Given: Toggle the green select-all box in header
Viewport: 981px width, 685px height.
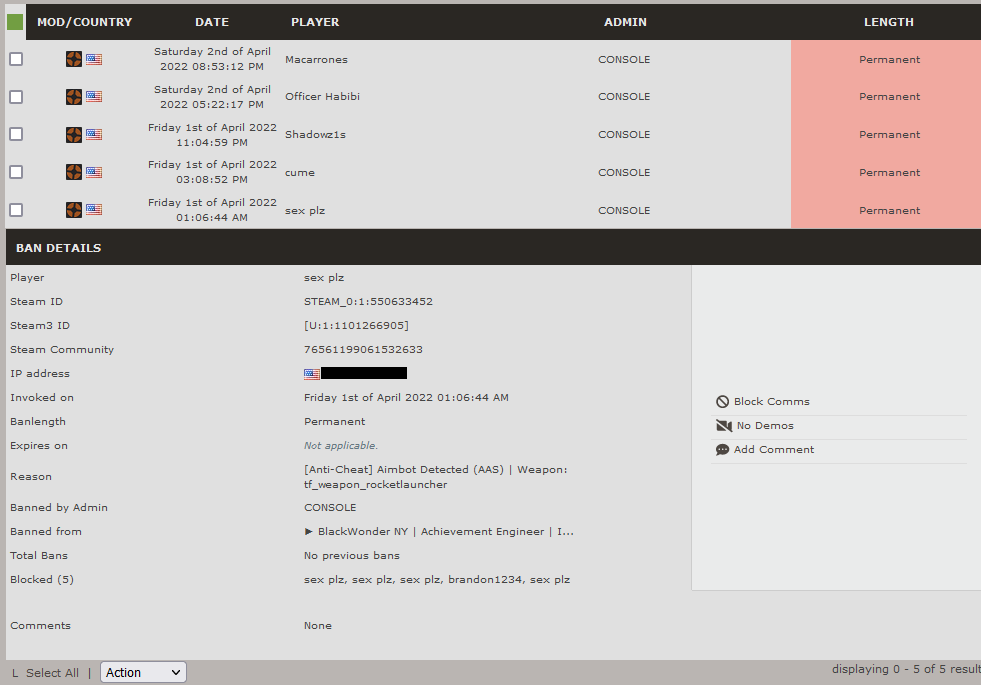Looking at the screenshot, I should click(x=15, y=22).
